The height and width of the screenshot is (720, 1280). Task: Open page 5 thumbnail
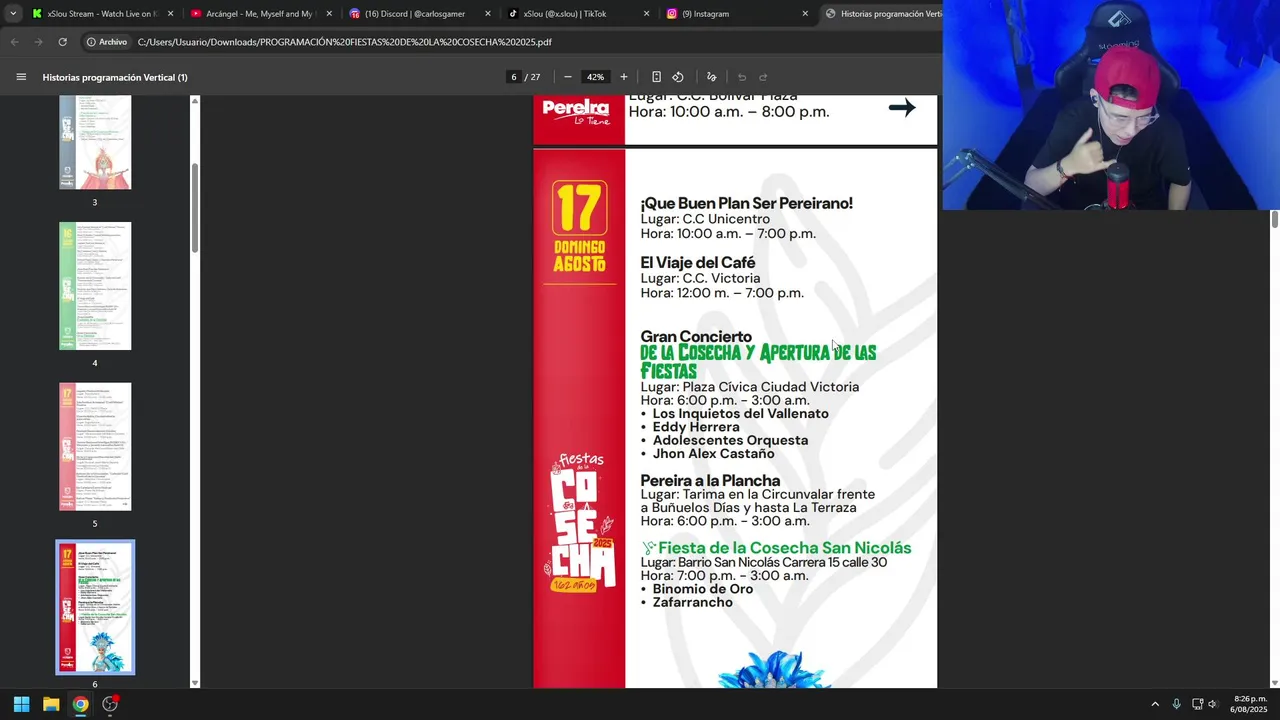[95, 447]
